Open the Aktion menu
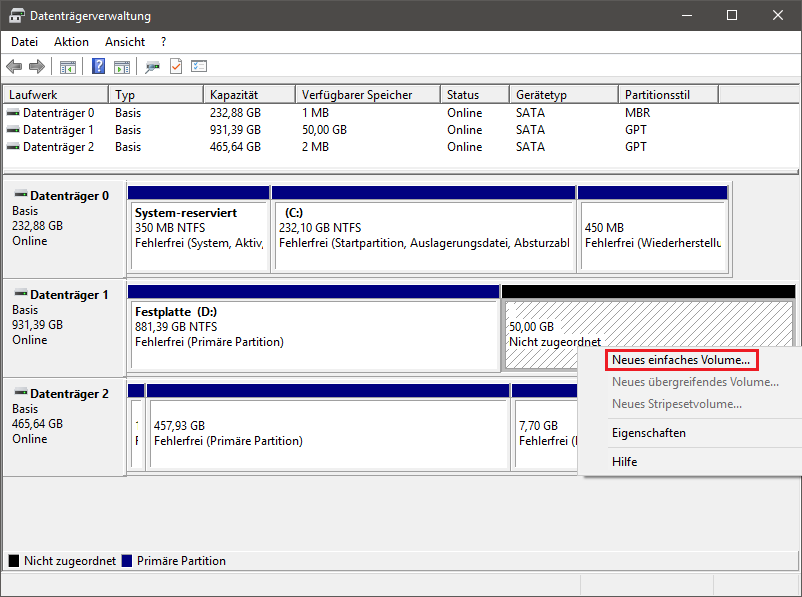The height and width of the screenshot is (597, 802). tap(71, 42)
